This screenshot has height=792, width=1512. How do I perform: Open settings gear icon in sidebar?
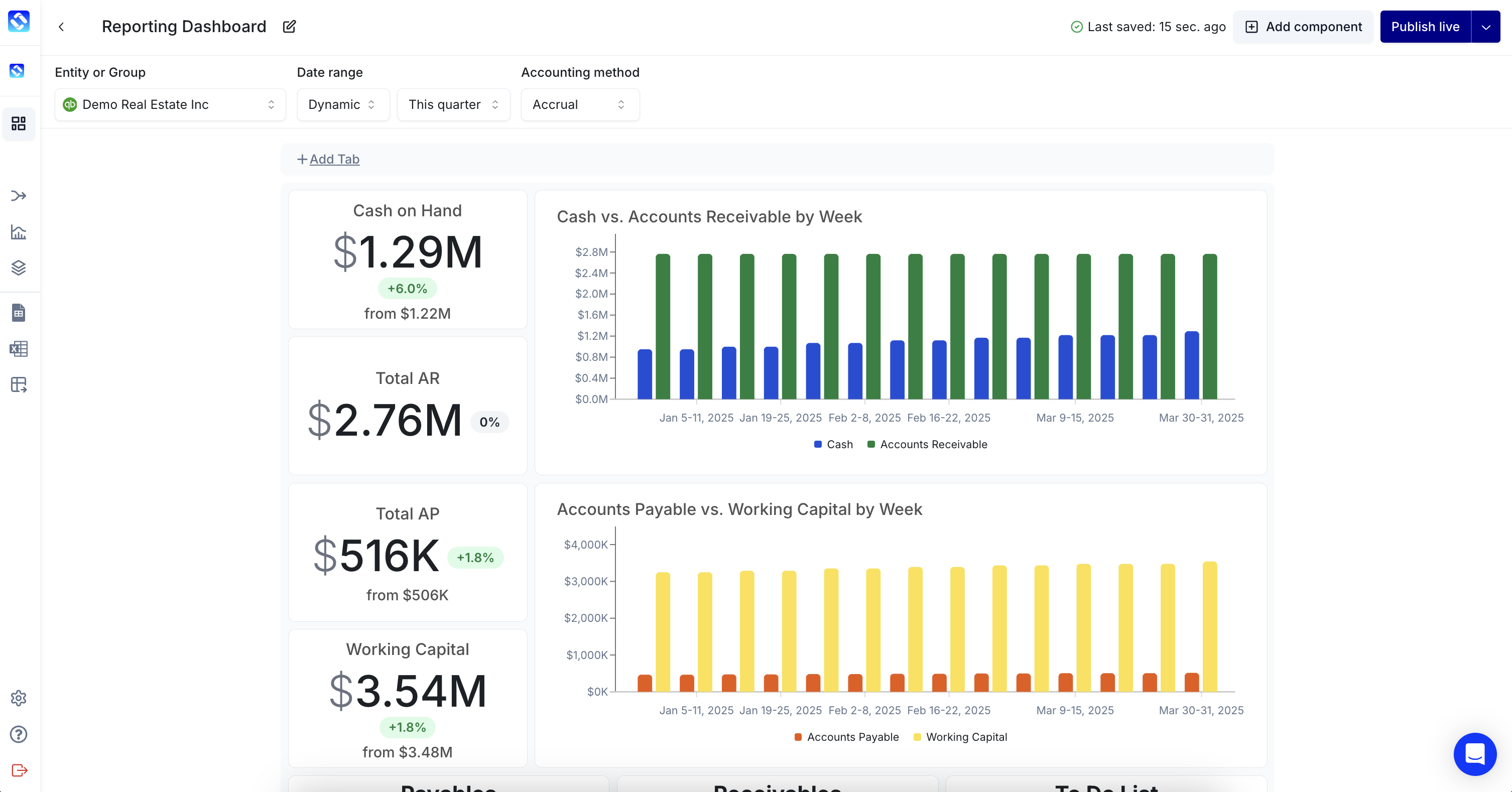click(19, 698)
